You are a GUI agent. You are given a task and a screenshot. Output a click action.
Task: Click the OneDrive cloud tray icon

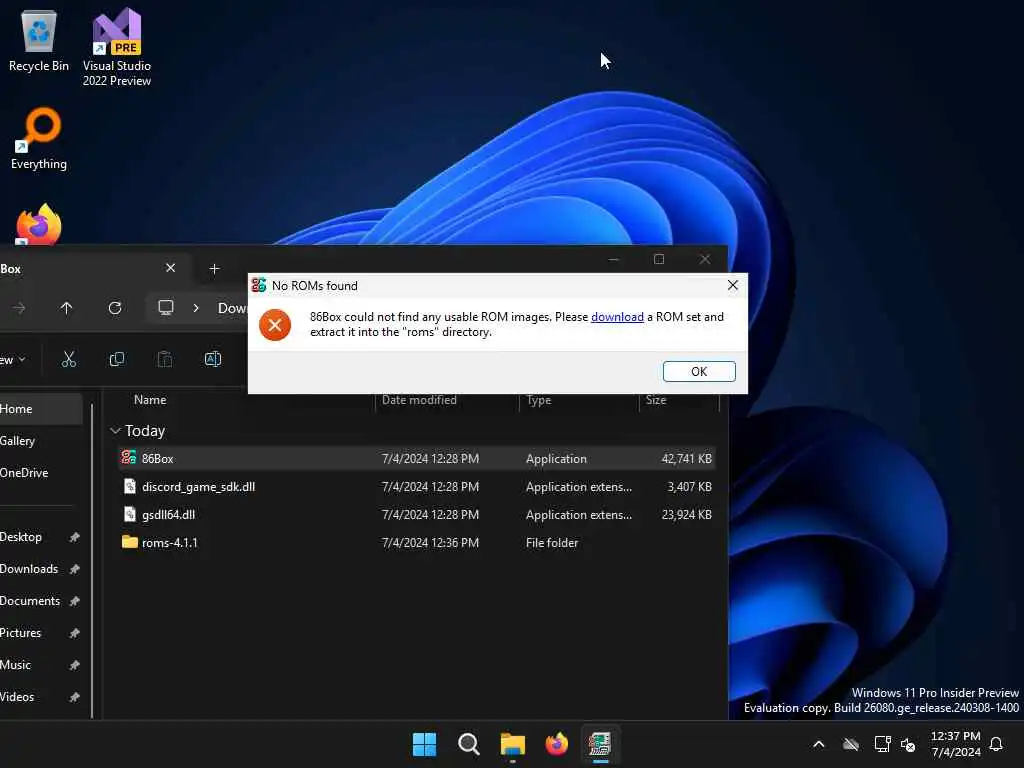coord(850,744)
